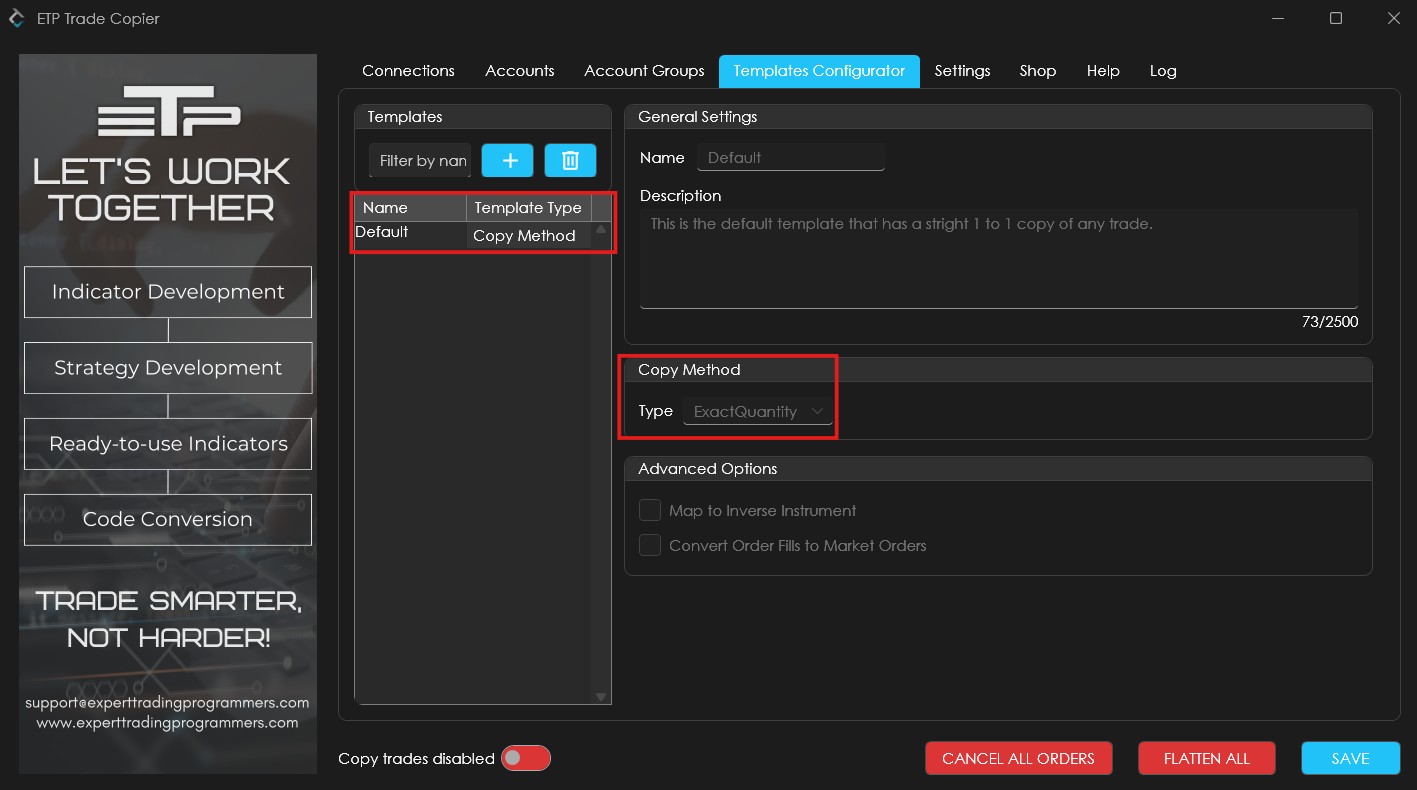Switch to the Shop tab
This screenshot has width=1417, height=790.
(1038, 71)
